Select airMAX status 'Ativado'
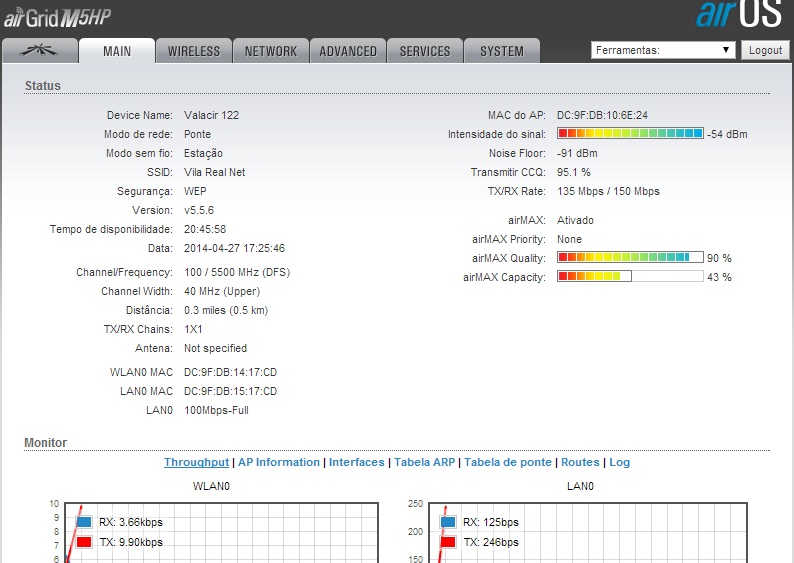 coord(575,220)
